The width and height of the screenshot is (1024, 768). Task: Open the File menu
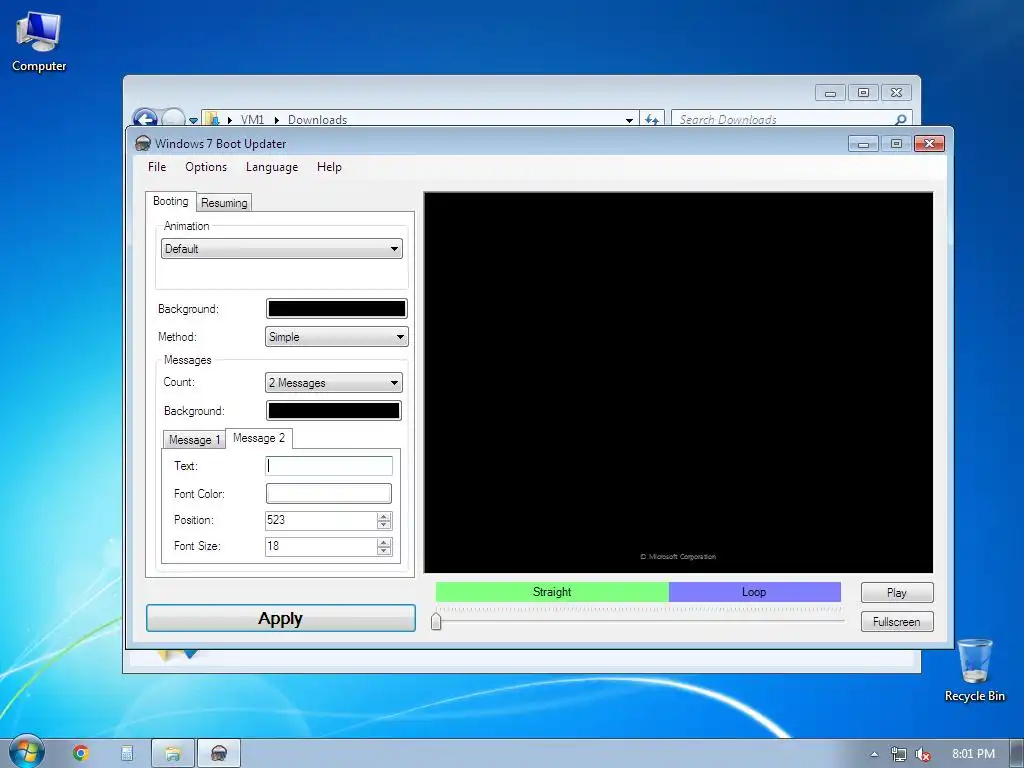point(157,167)
